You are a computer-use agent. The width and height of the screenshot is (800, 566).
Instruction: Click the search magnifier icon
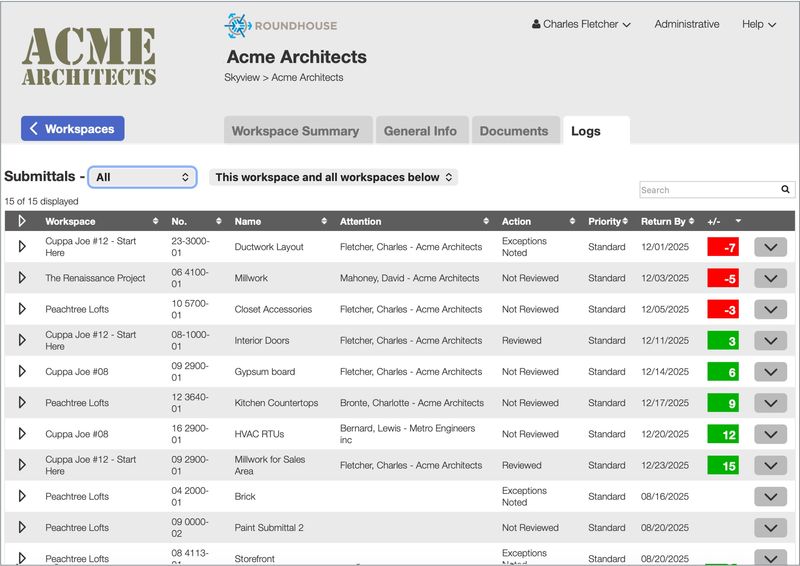click(785, 189)
